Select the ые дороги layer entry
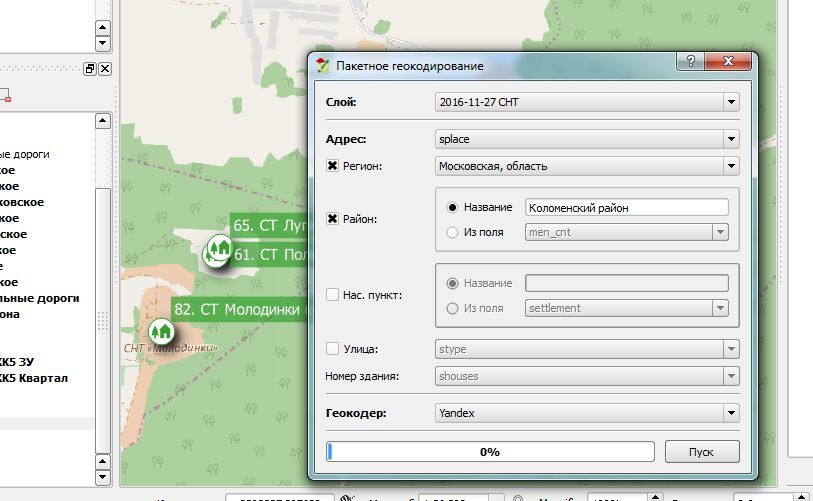This screenshot has width=813, height=501. [24, 154]
